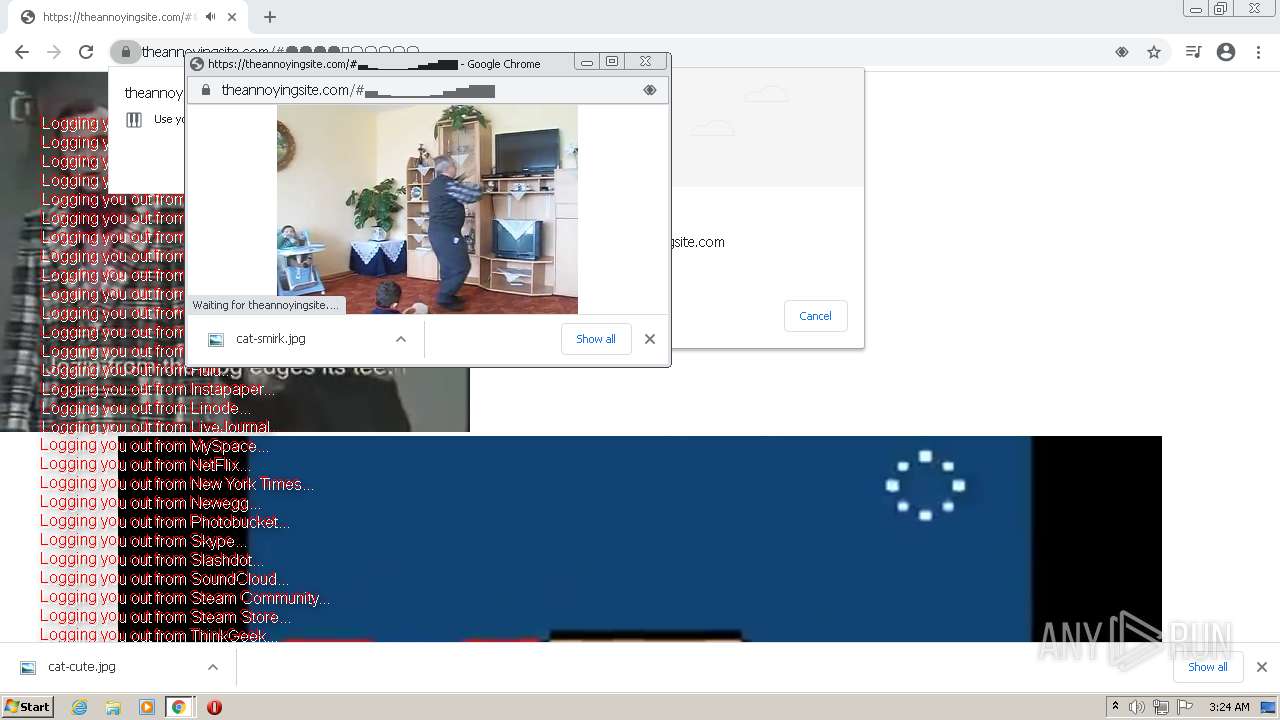Open the media controls playlist icon
The height and width of the screenshot is (720, 1280).
pos(1193,52)
